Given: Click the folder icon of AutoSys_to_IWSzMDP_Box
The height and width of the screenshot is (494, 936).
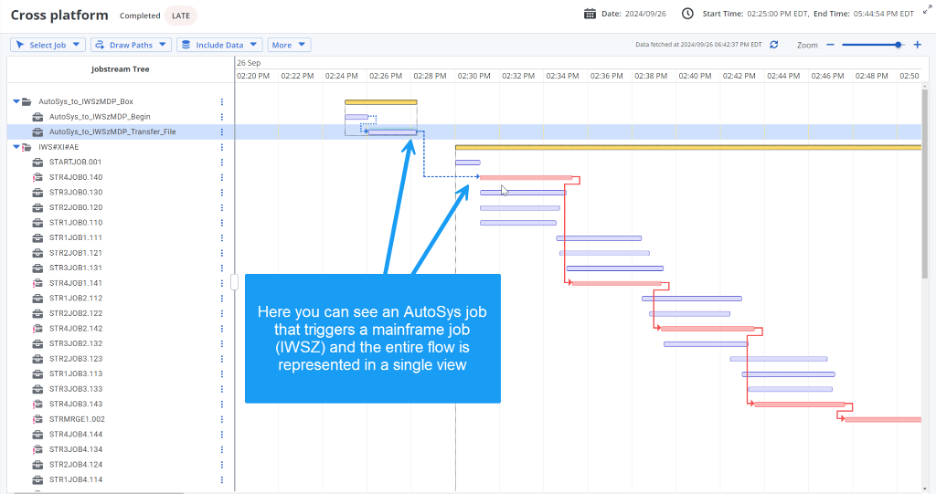Looking at the screenshot, I should (27, 101).
